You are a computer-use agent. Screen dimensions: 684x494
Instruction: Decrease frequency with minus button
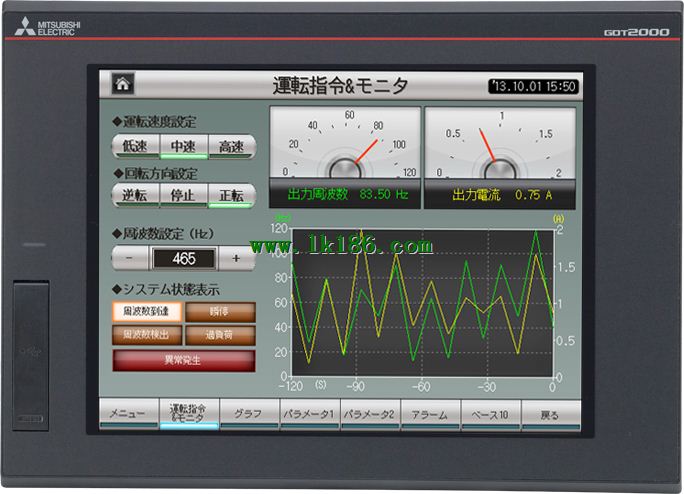coord(130,258)
